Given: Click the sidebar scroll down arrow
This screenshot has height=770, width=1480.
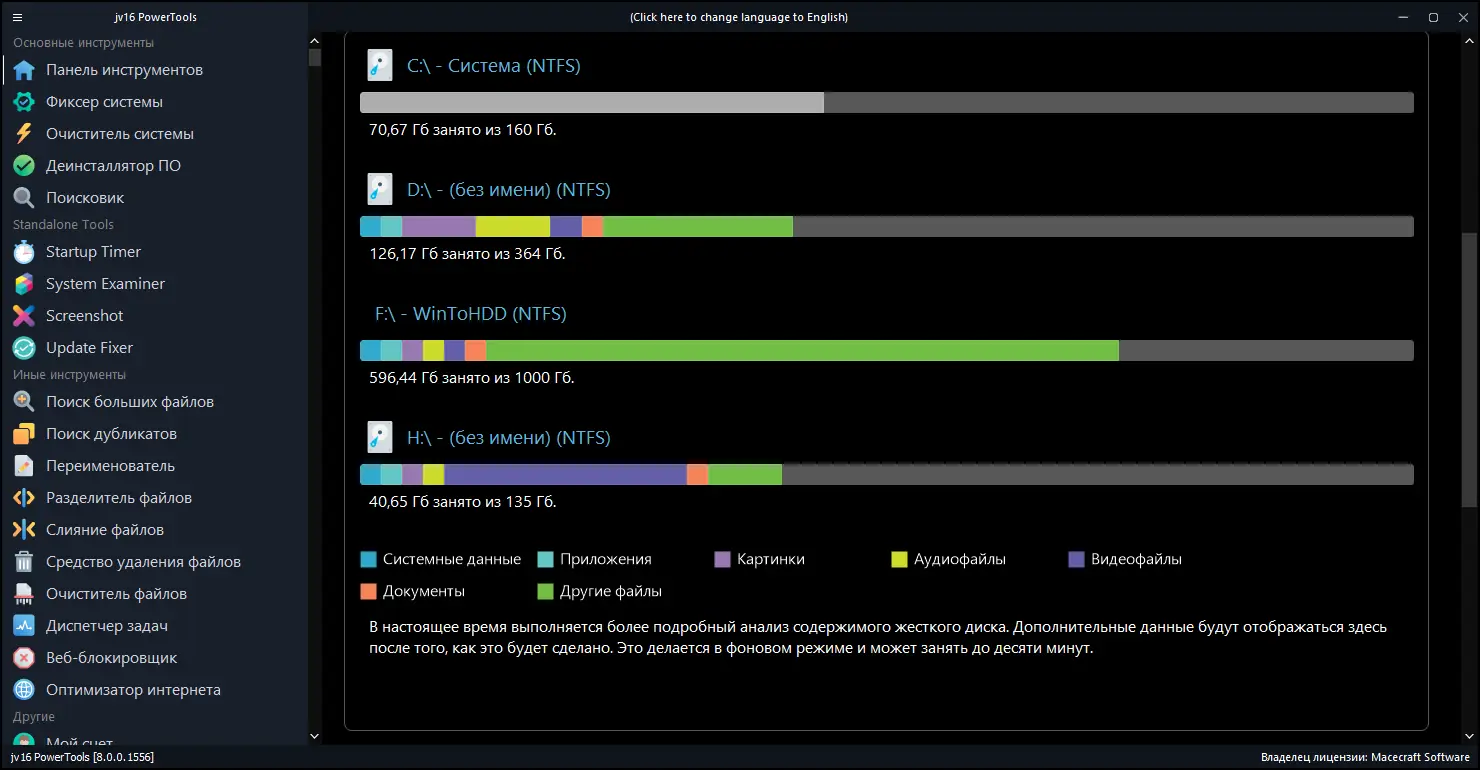Looking at the screenshot, I should 314,737.
